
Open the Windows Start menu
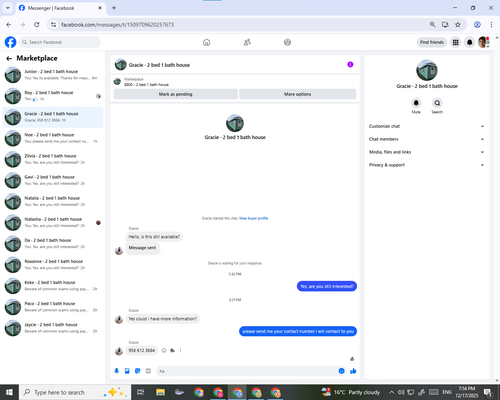9,392
